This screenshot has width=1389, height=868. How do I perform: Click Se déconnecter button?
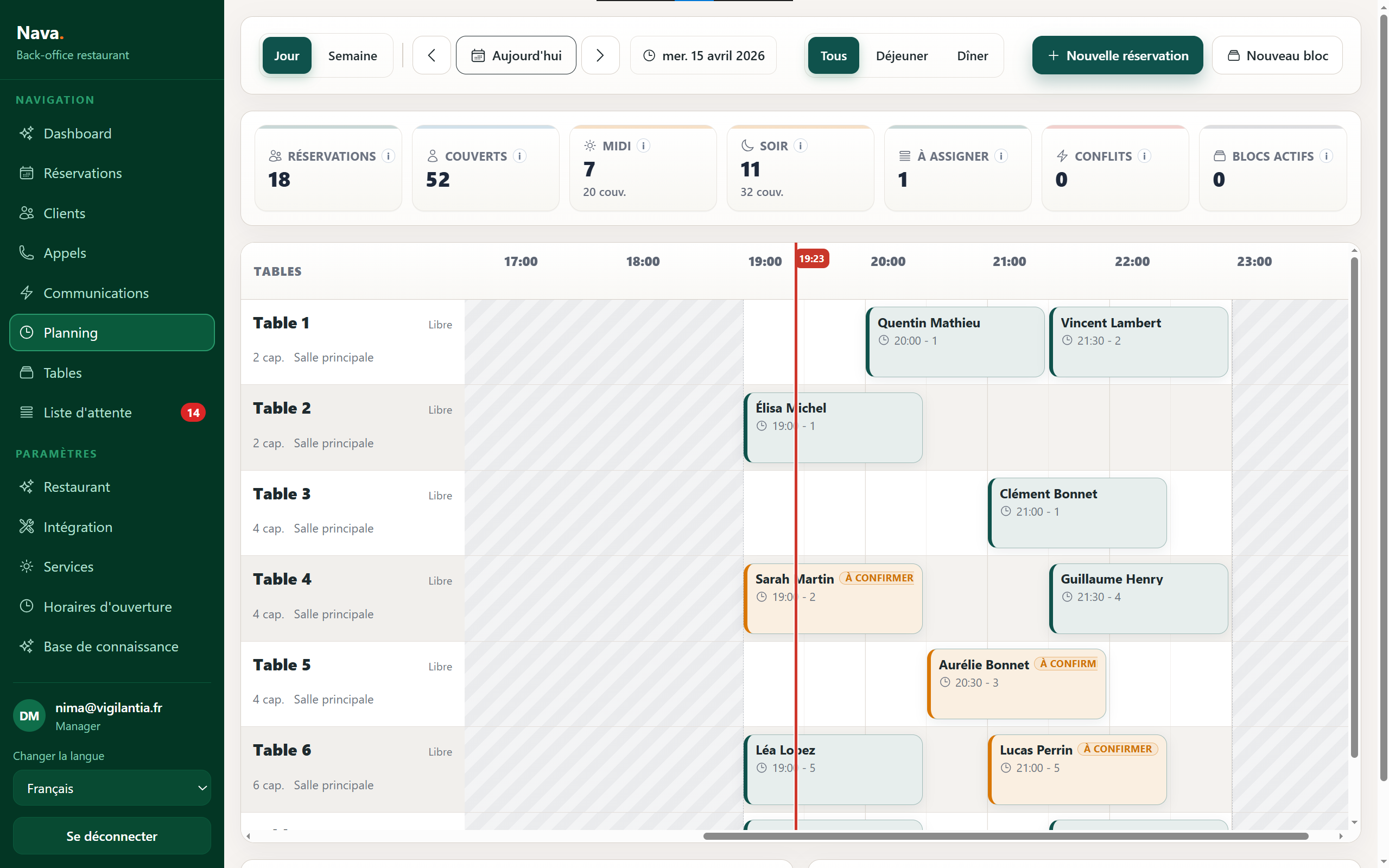[x=112, y=835]
